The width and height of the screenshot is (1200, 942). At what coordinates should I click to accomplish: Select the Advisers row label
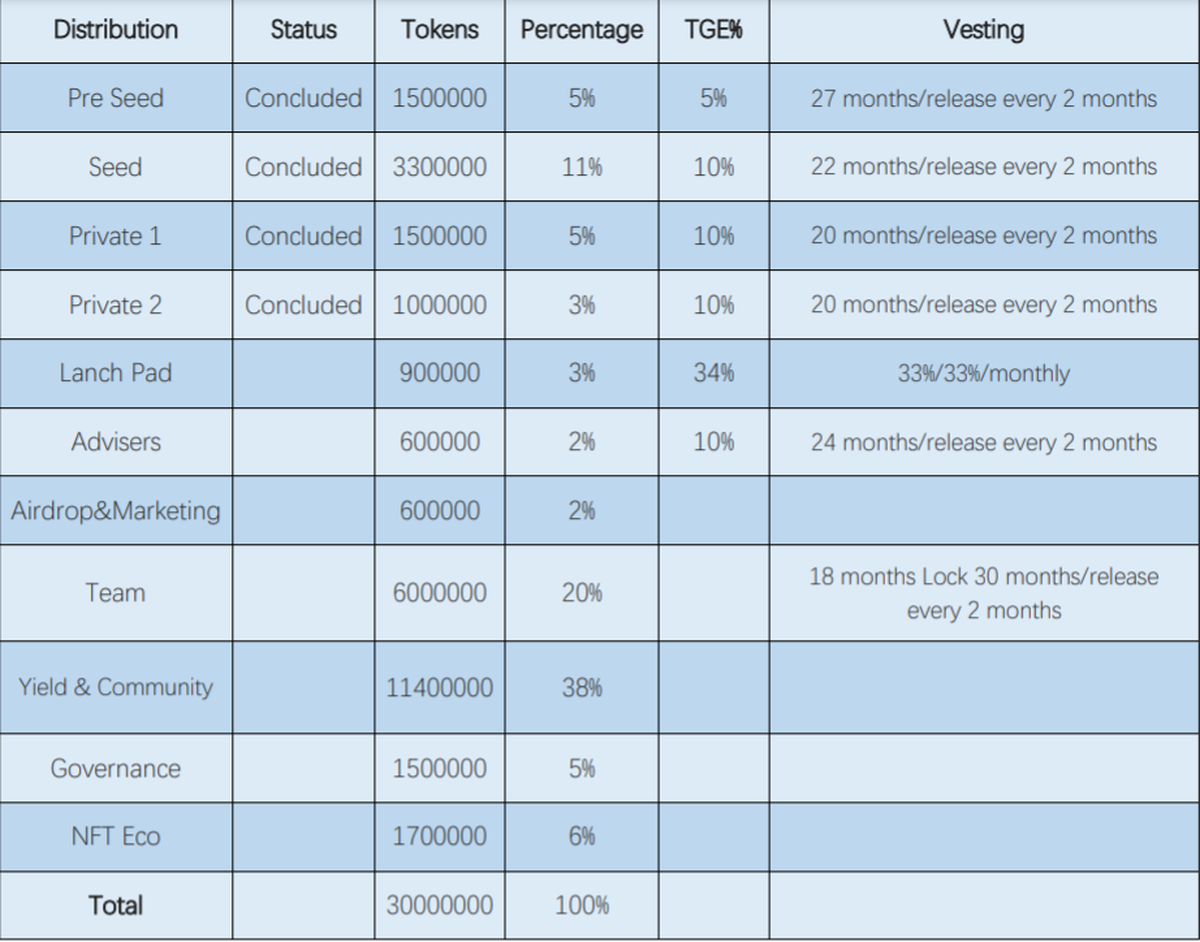tap(116, 442)
